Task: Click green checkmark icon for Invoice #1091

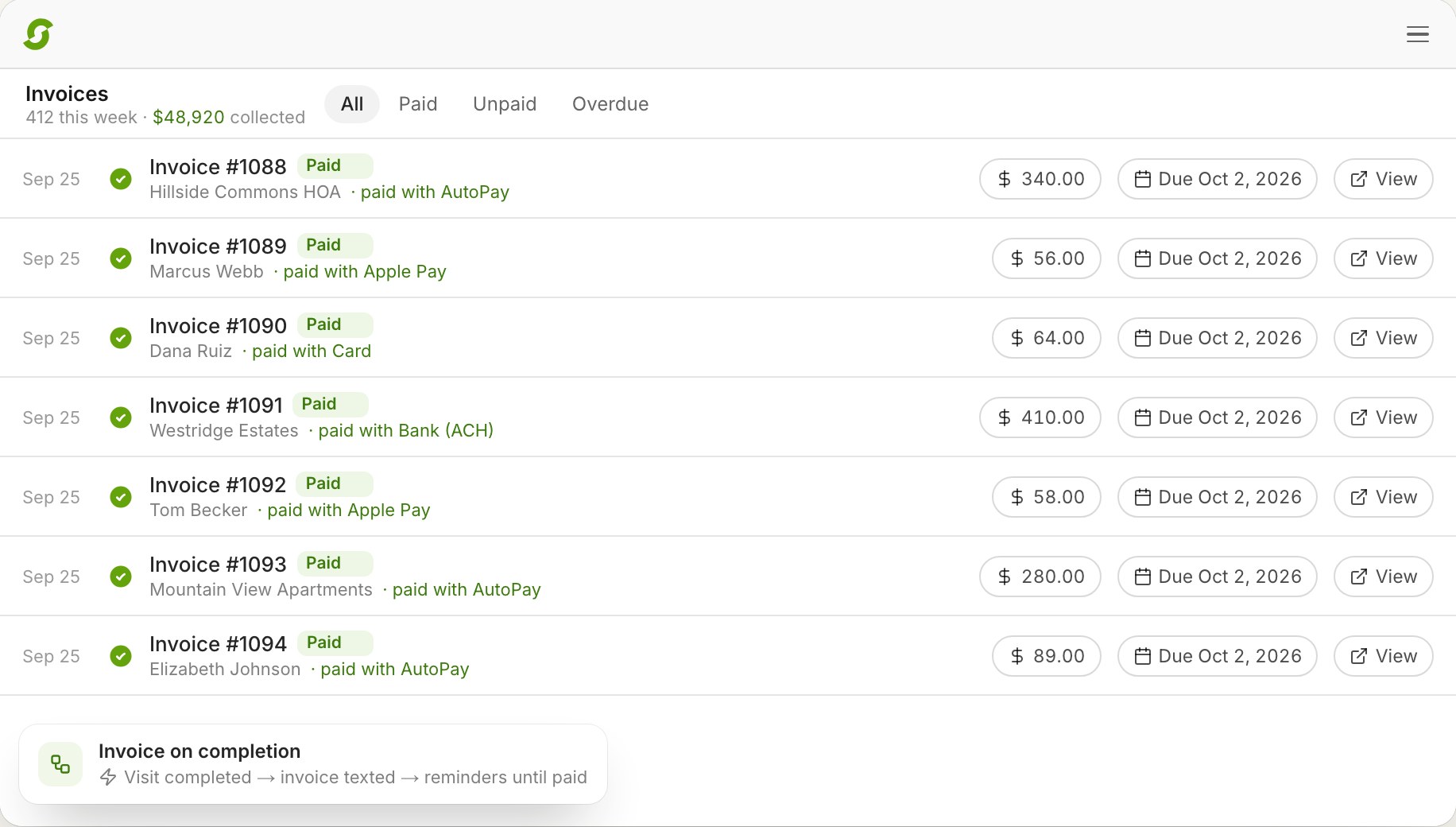Action: 121,417
